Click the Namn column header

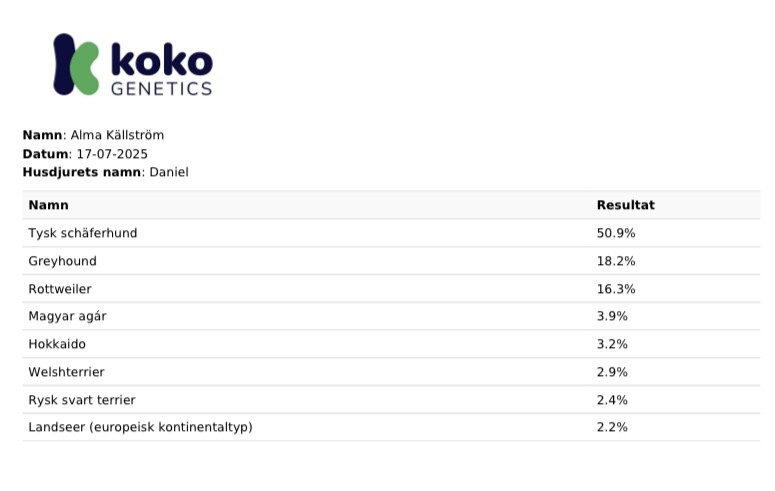tap(48, 205)
